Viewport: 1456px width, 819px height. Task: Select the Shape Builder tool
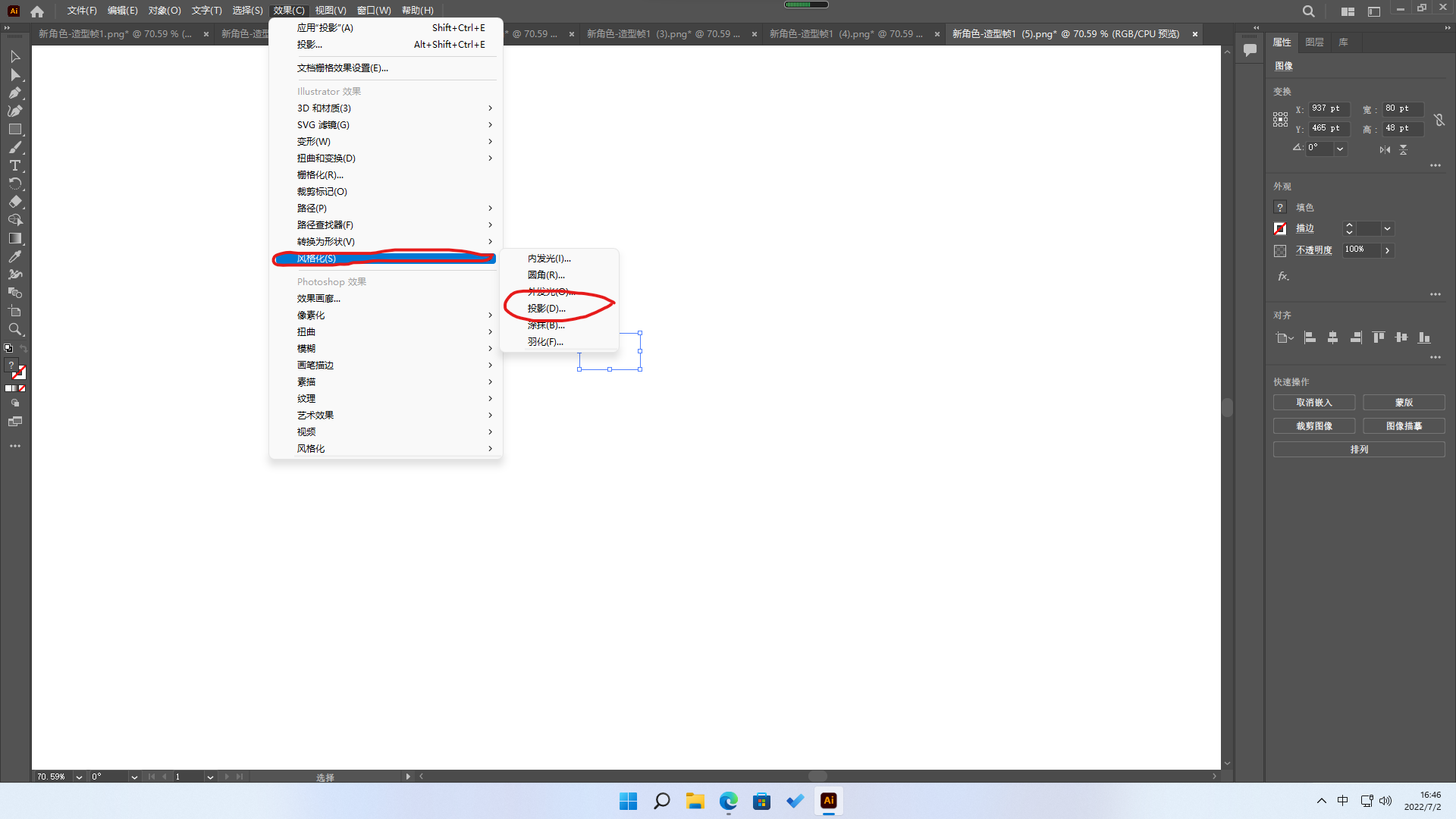click(14, 221)
